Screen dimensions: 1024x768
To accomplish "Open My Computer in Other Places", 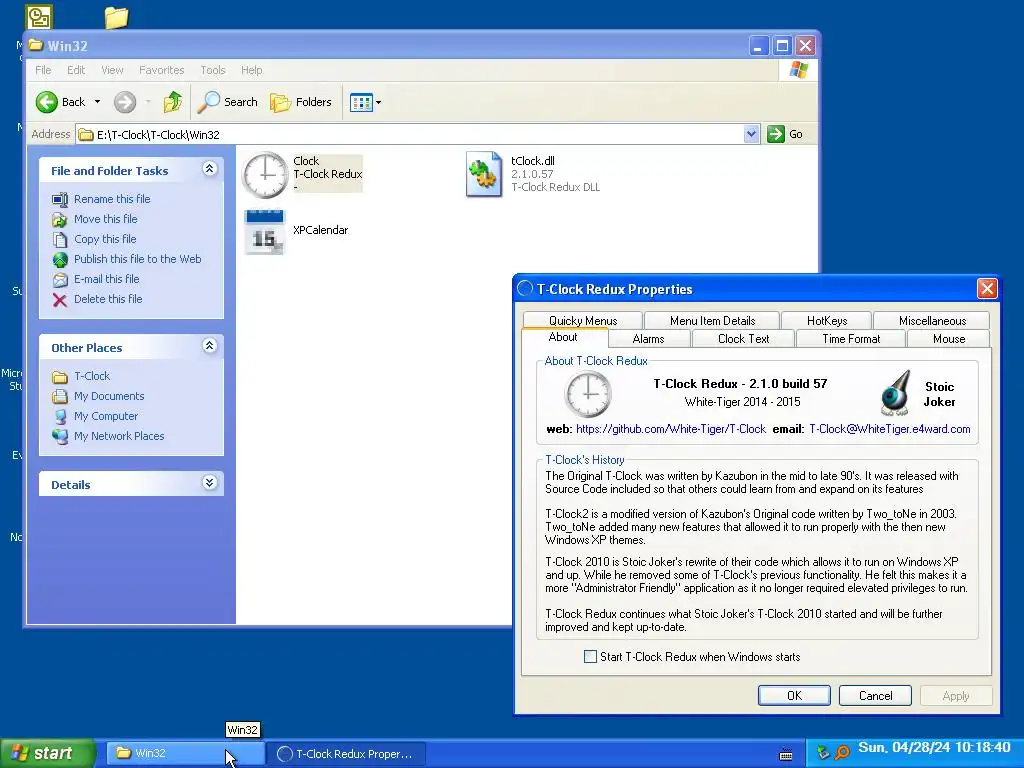I will [x=106, y=416].
